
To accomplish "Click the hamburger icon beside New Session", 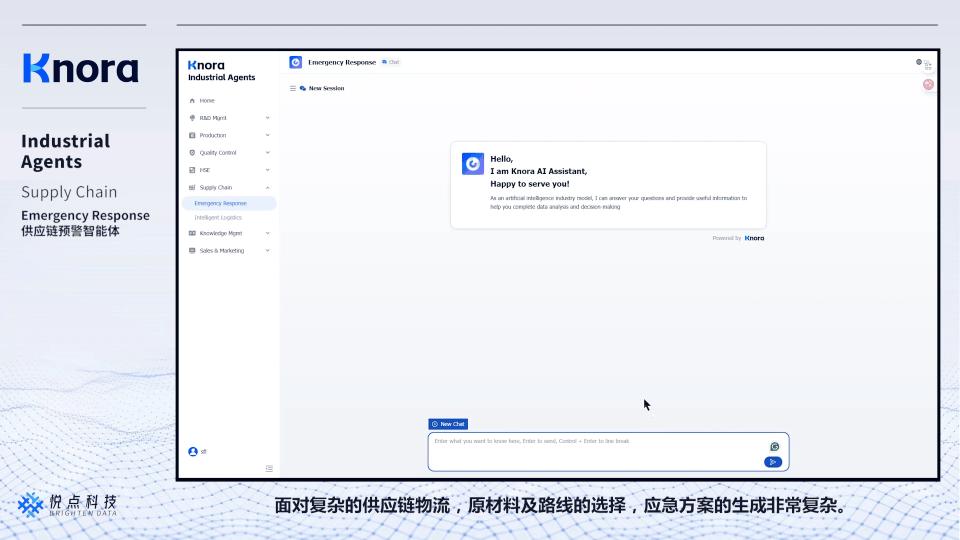I will 293,88.
